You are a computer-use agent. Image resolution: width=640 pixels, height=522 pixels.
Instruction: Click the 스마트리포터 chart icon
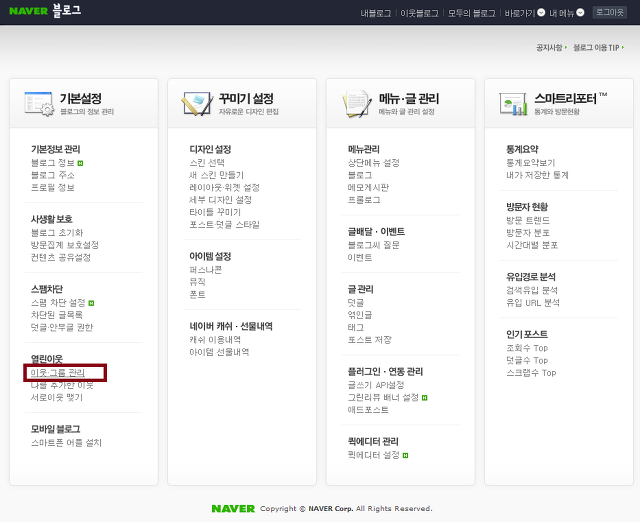pyautogui.click(x=513, y=104)
